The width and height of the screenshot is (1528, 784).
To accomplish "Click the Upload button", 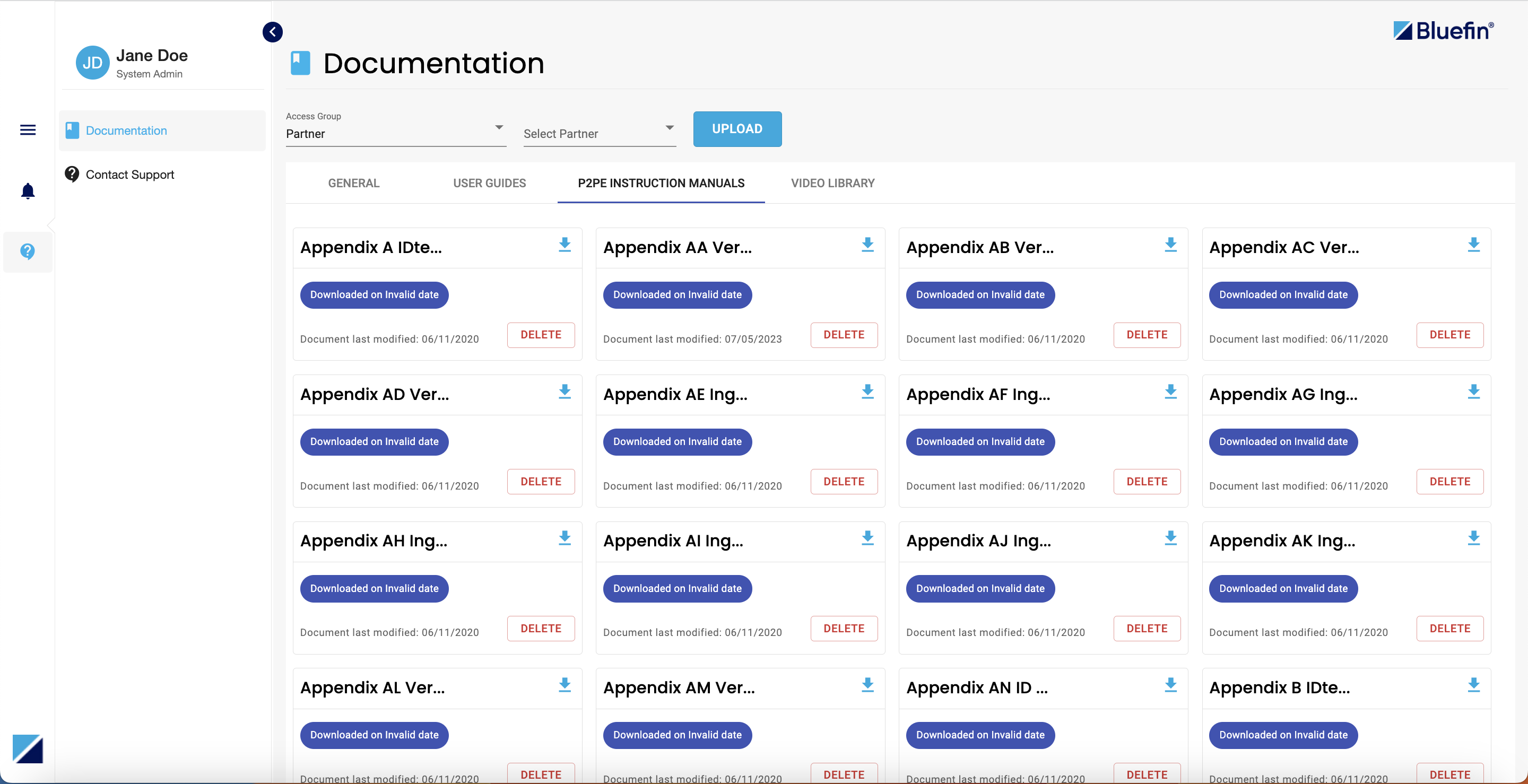I will [737, 129].
